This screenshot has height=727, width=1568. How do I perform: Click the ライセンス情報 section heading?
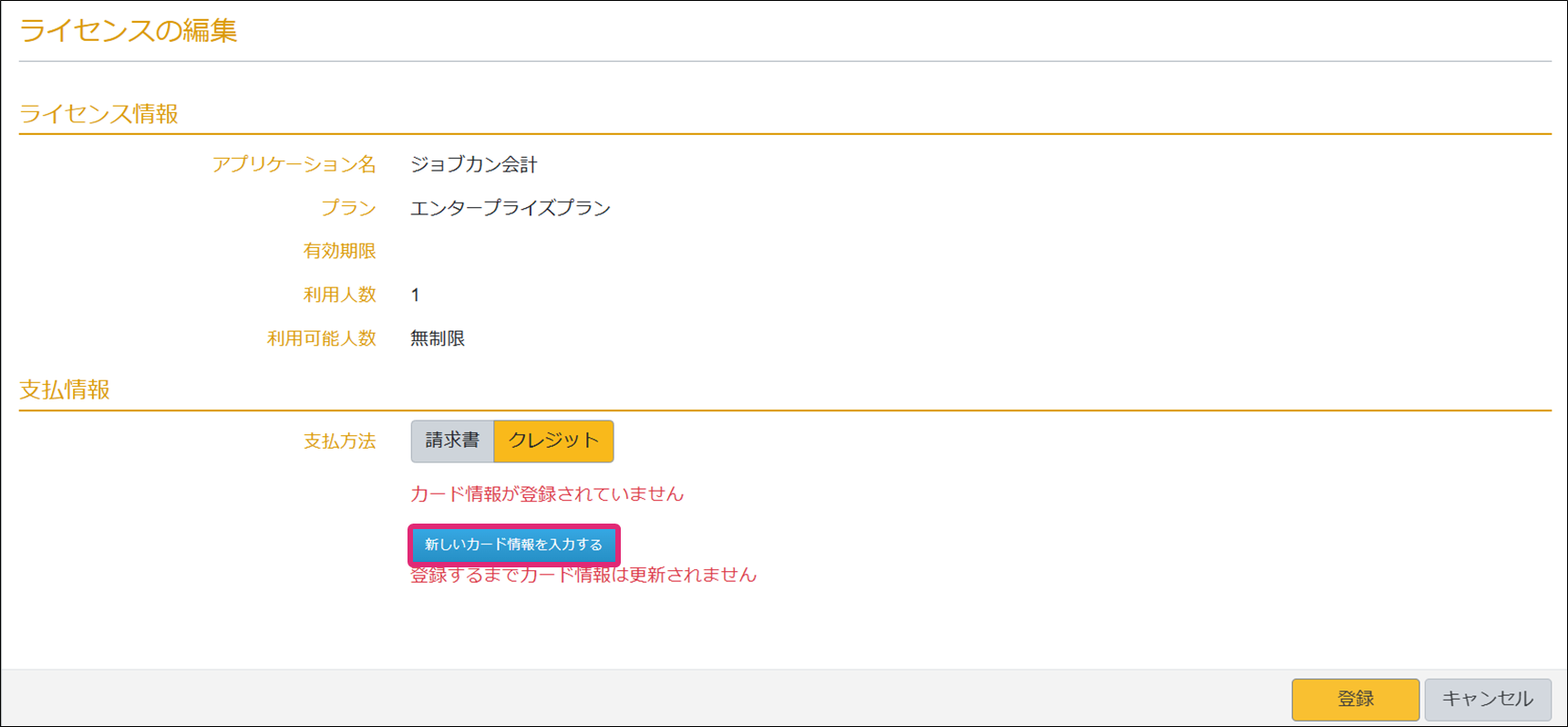tap(99, 114)
